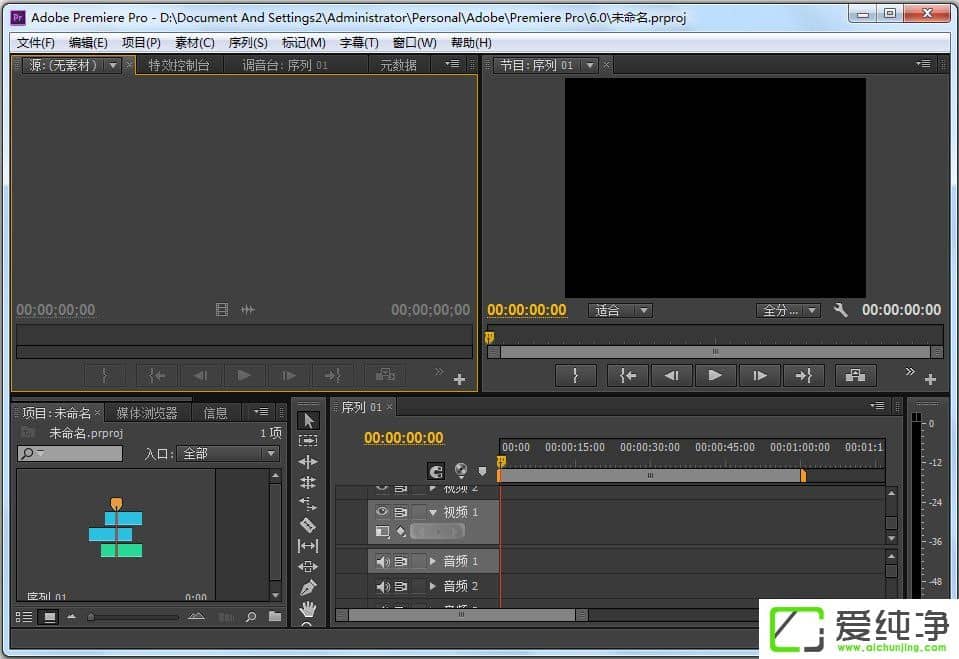Go to in point in program monitor

(x=628, y=375)
